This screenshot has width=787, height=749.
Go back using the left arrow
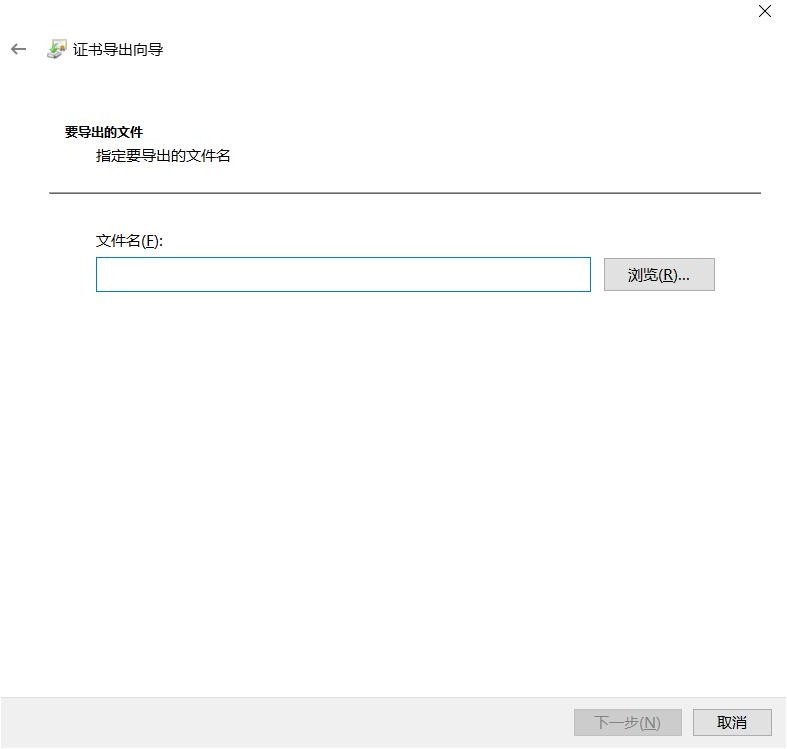point(19,49)
